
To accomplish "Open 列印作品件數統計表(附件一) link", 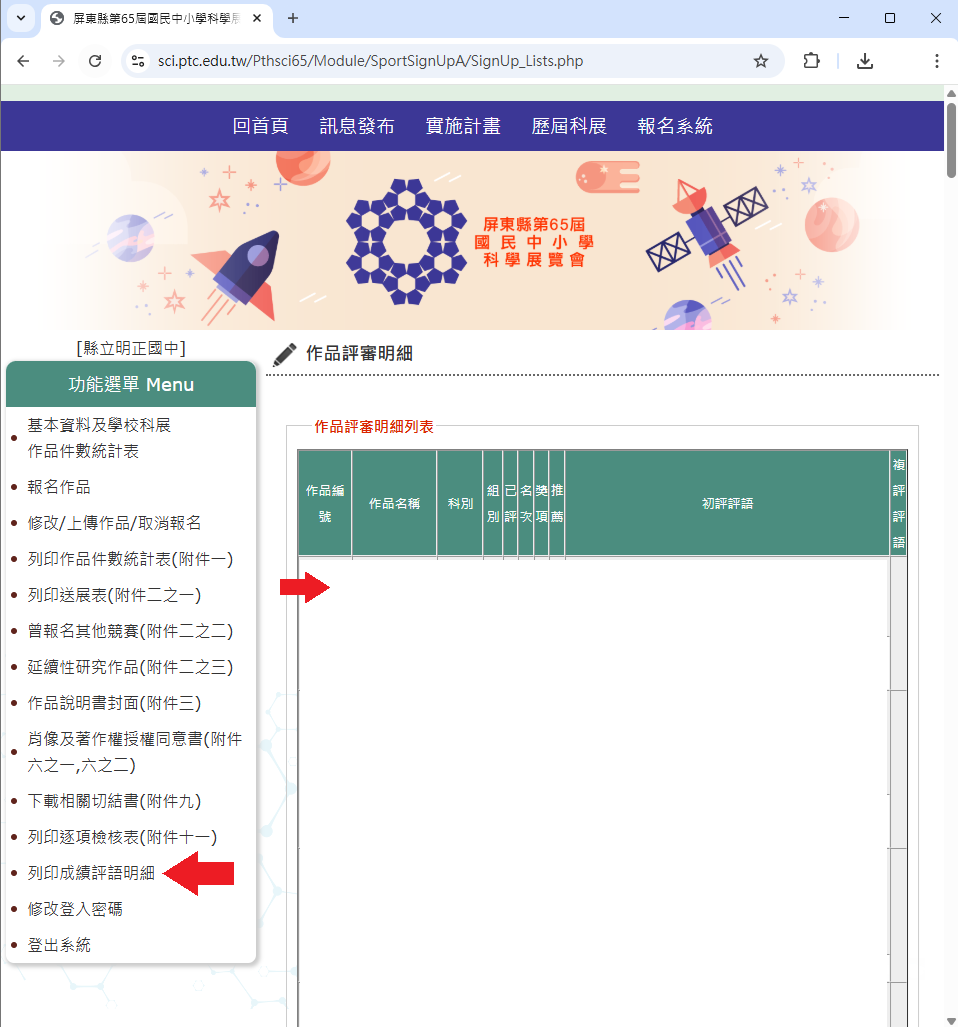I will (130, 559).
